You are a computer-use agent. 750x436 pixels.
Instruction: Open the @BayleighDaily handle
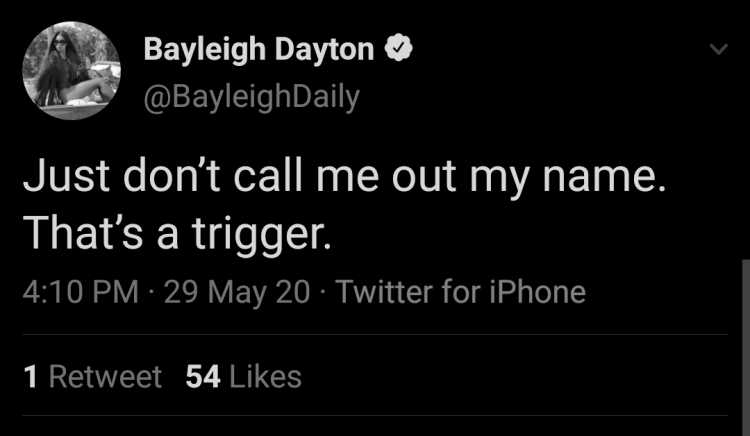point(252,98)
